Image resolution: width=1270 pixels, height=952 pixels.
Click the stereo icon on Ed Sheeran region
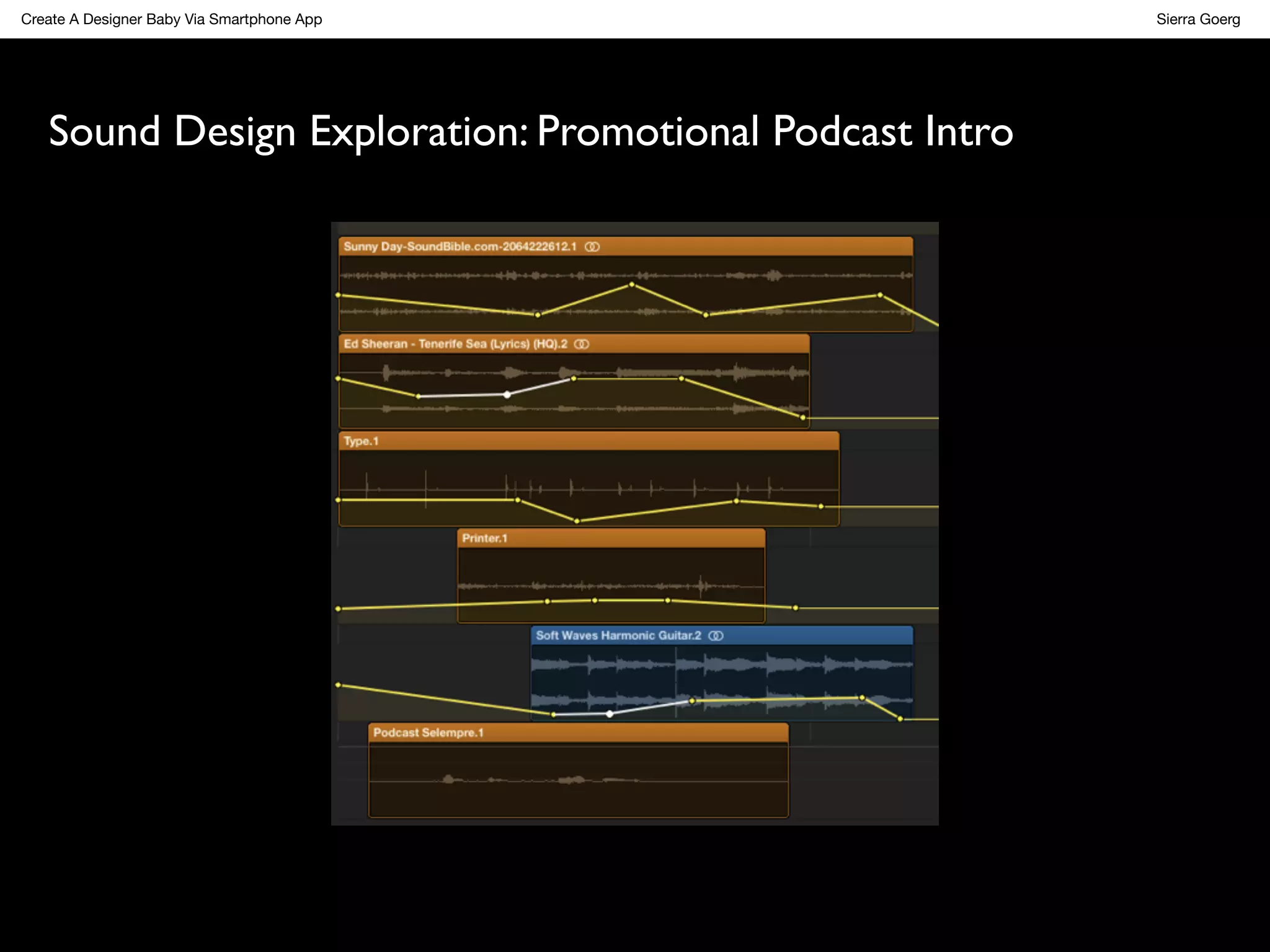581,344
